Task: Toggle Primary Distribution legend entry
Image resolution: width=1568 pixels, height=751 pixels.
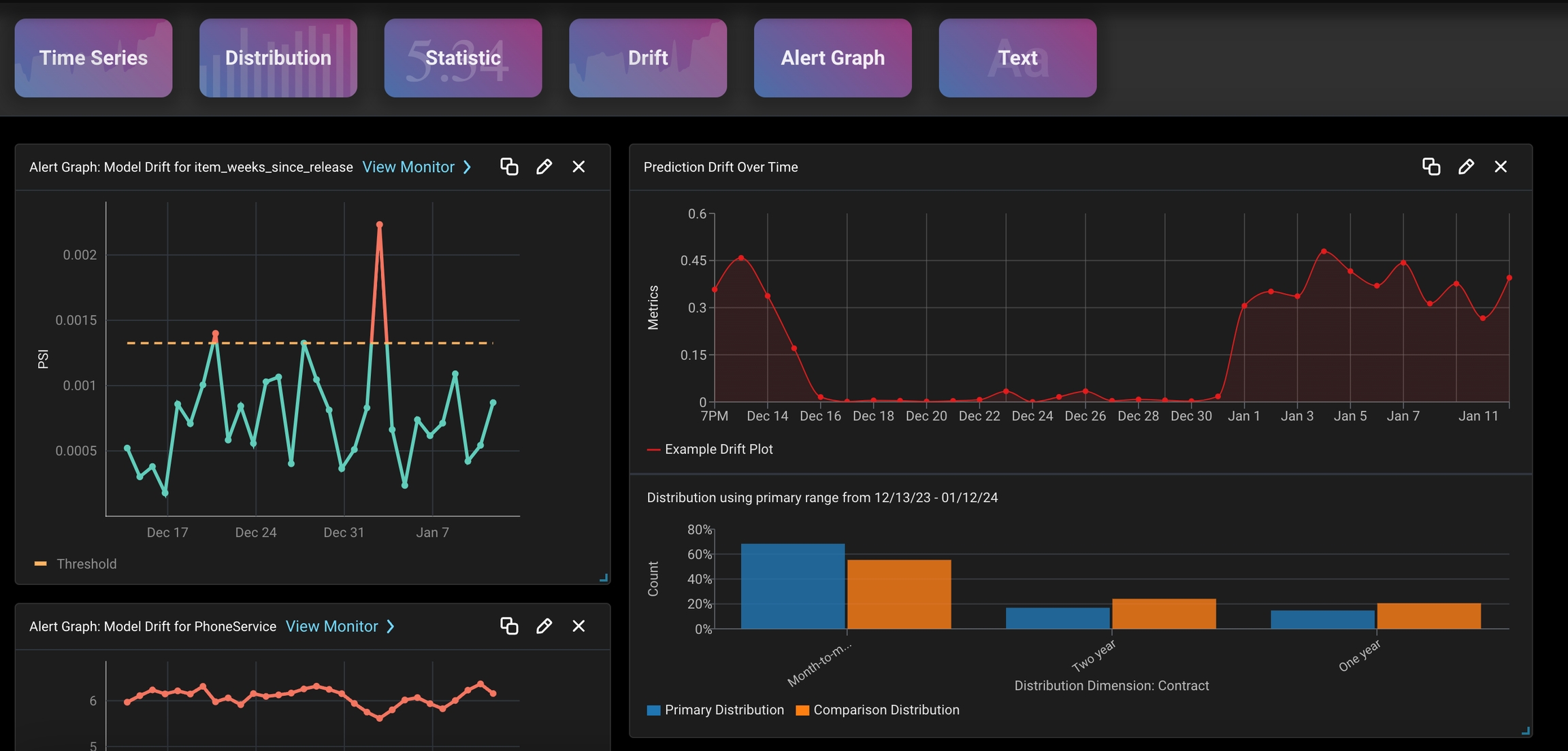Action: [723, 710]
